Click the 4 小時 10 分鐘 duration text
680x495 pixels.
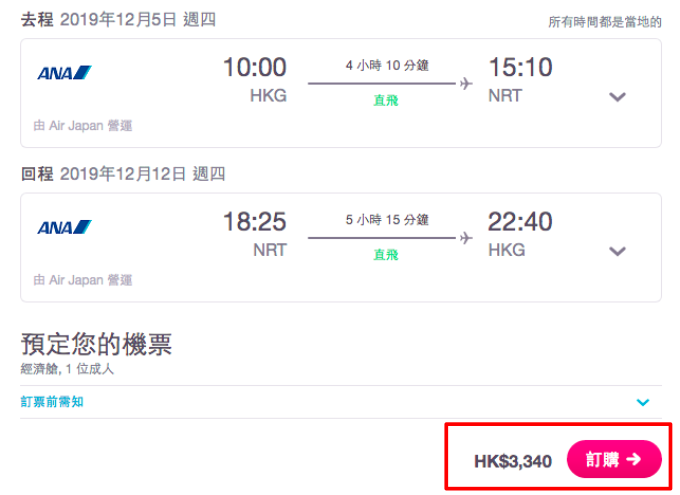point(387,66)
